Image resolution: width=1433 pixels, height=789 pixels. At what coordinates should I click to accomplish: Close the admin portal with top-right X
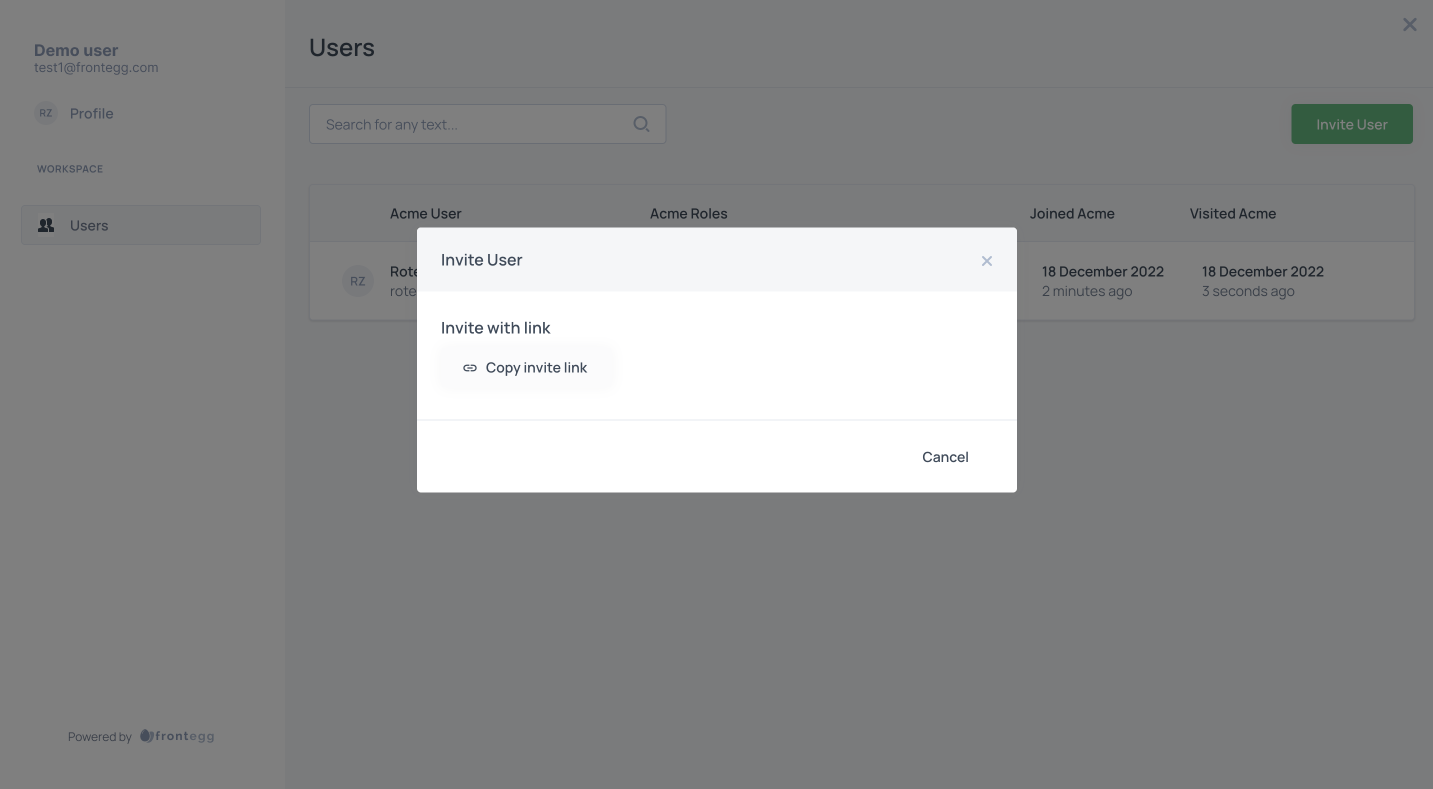click(1410, 25)
